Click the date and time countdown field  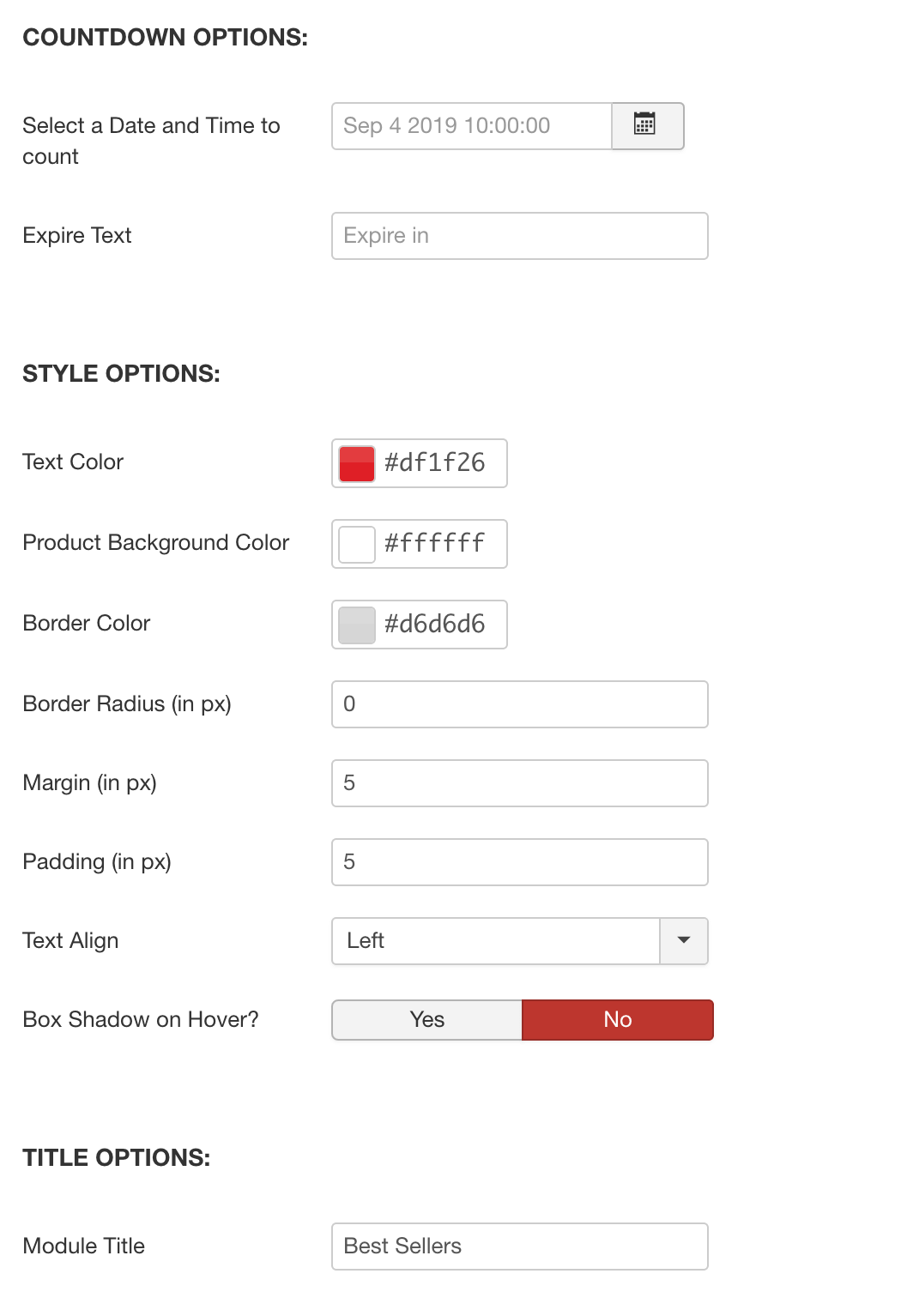(x=472, y=126)
